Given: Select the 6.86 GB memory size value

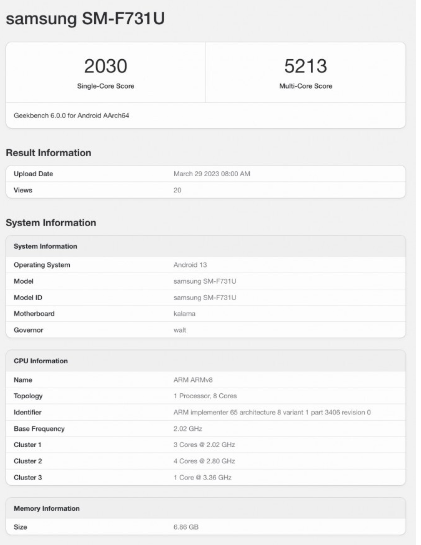Looking at the screenshot, I should [186, 527].
